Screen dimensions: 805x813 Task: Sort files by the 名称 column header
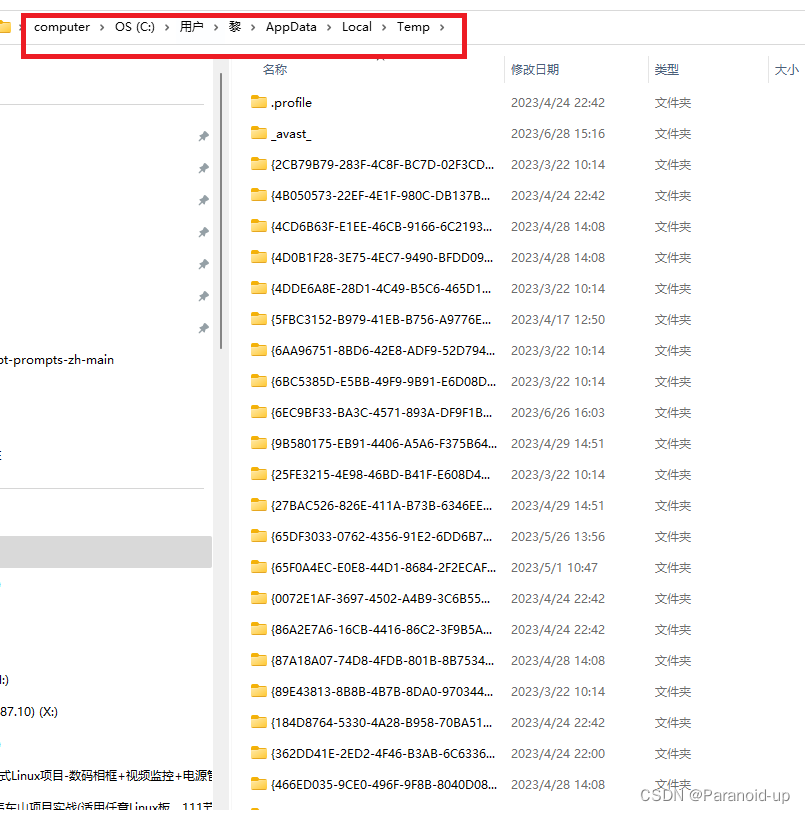(x=274, y=70)
